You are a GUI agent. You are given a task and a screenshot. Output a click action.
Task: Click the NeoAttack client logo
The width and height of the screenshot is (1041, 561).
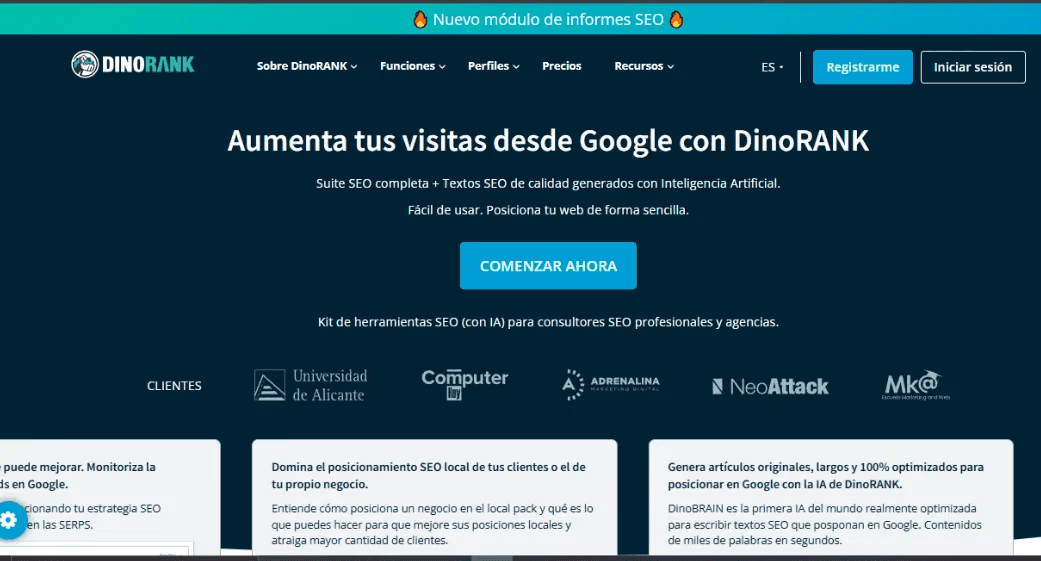point(770,386)
